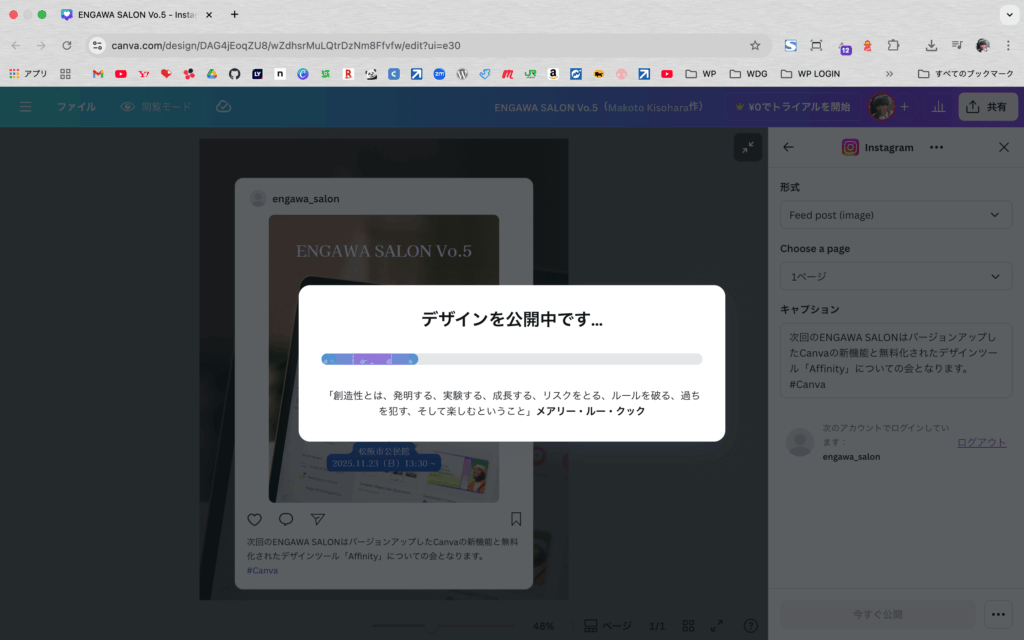Click the help question mark icon
1024x640 pixels.
tap(750, 626)
